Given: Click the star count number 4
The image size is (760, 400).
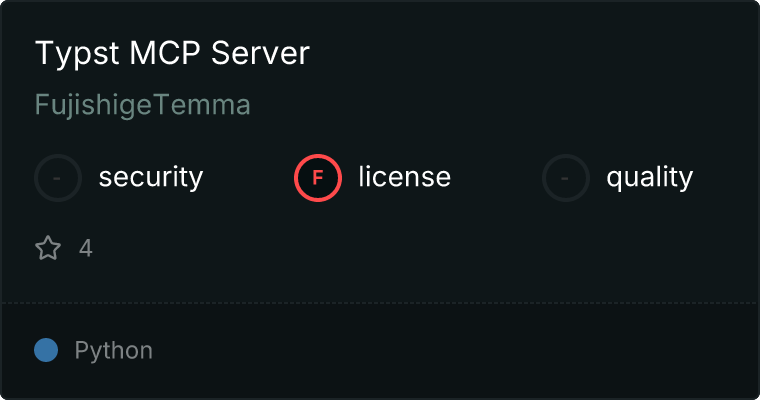Looking at the screenshot, I should point(86,248).
